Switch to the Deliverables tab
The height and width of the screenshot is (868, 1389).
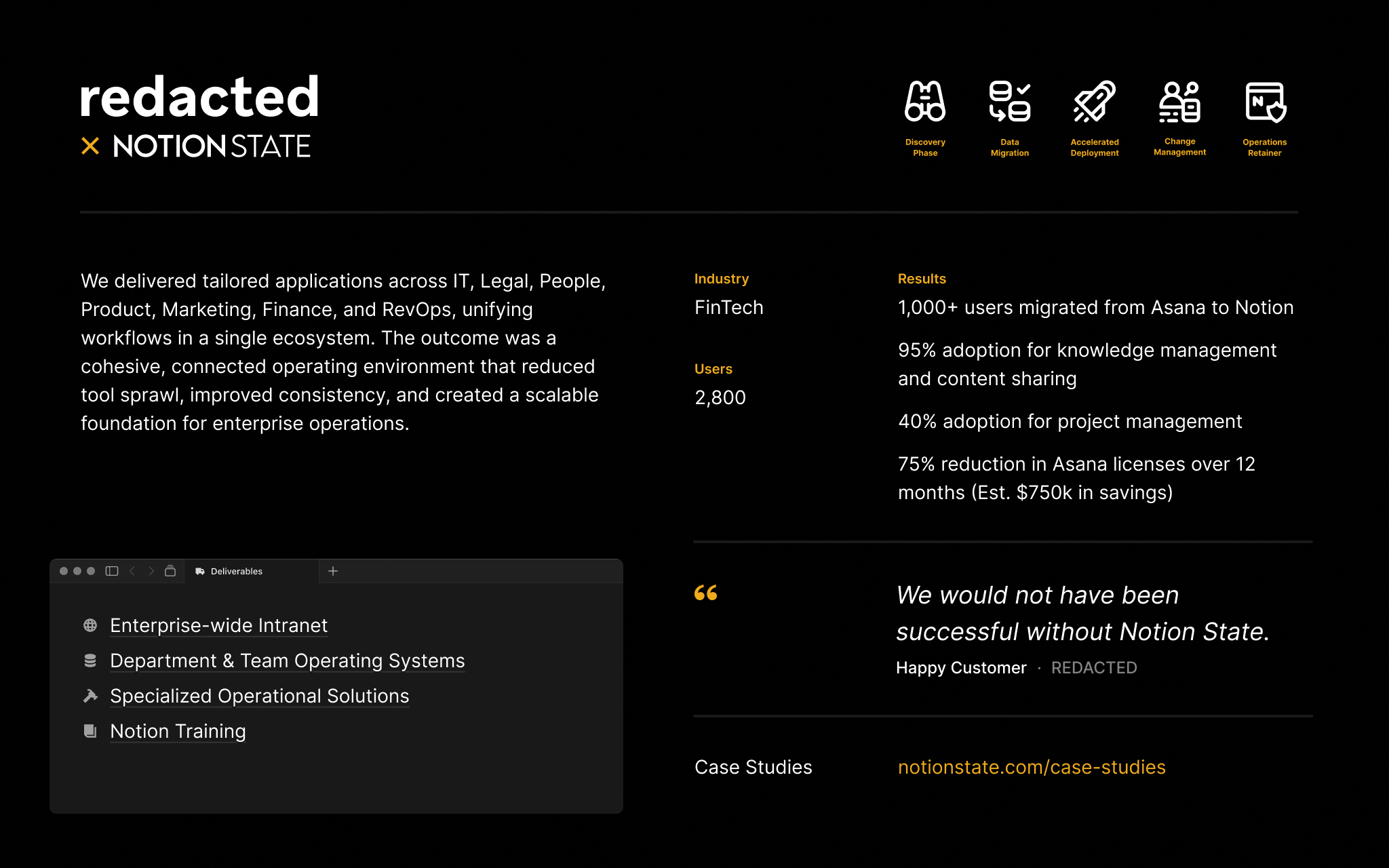pos(237,572)
